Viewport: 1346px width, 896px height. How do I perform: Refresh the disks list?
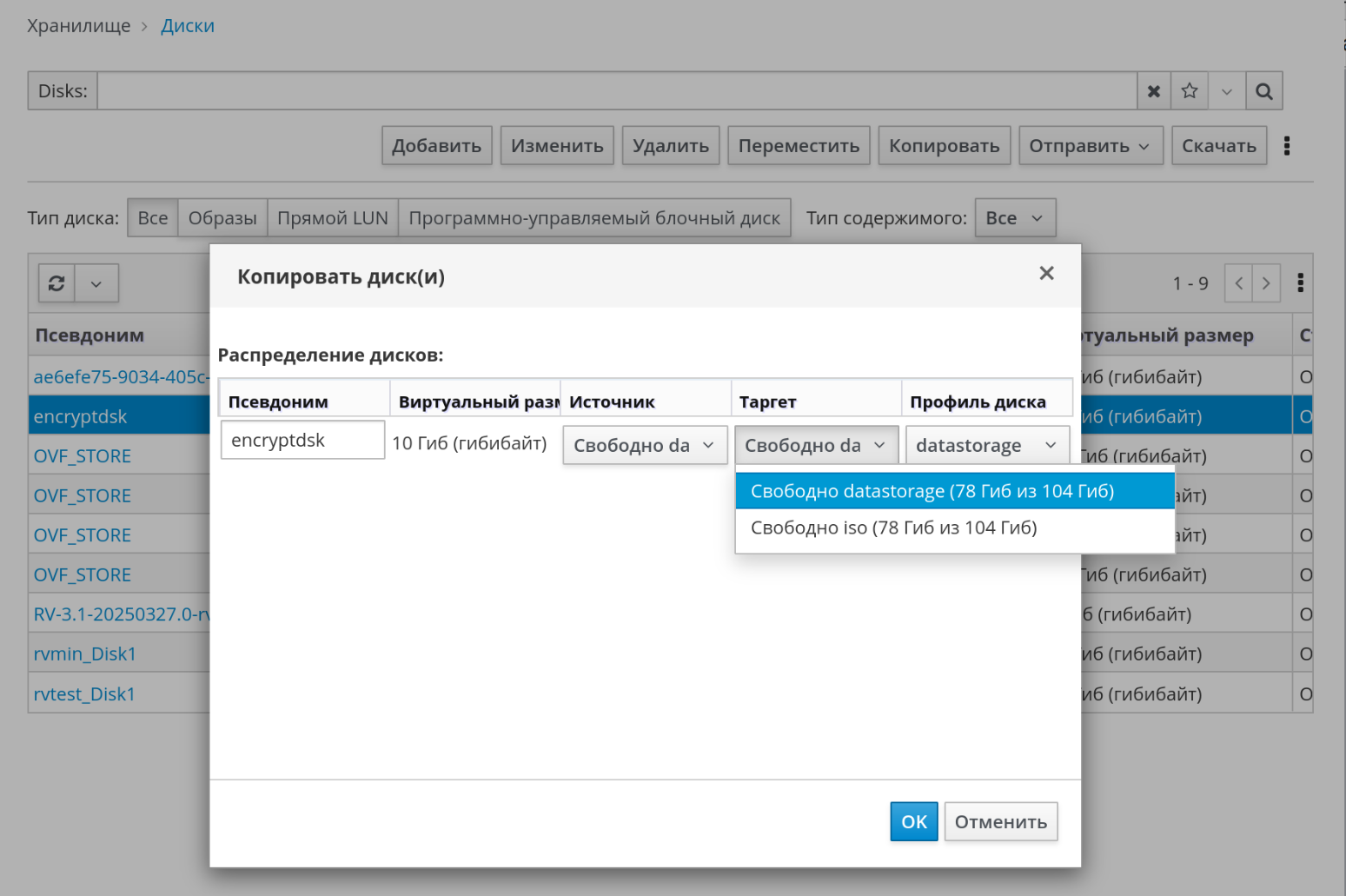point(56,283)
